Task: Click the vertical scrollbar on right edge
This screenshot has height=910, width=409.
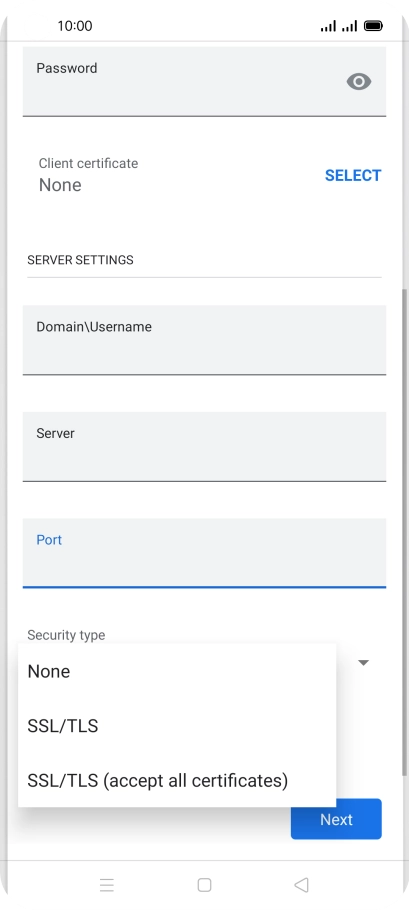Action: (404, 531)
